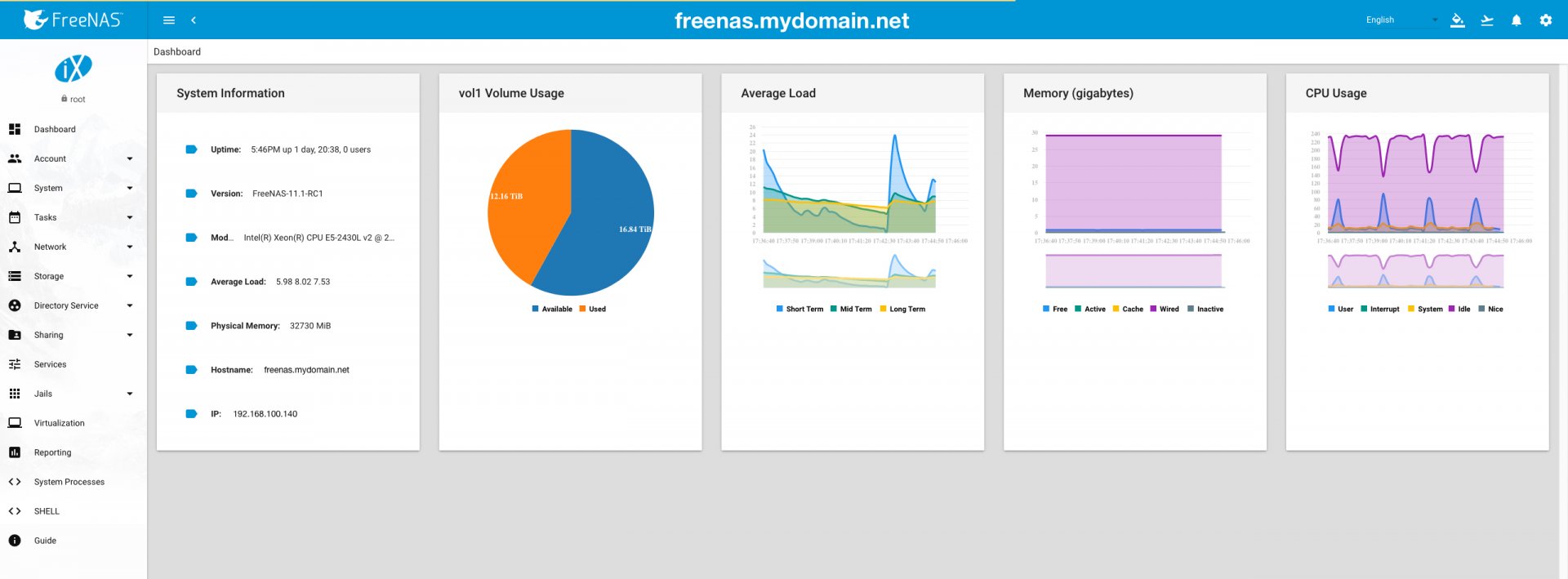Open the notifications bell icon
Image resolution: width=1568 pixels, height=579 pixels.
coord(1517,20)
